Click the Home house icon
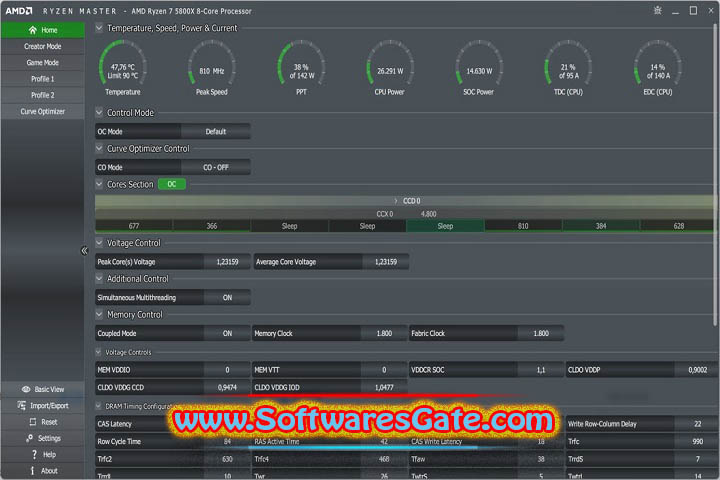The width and height of the screenshot is (720, 480). coord(33,30)
